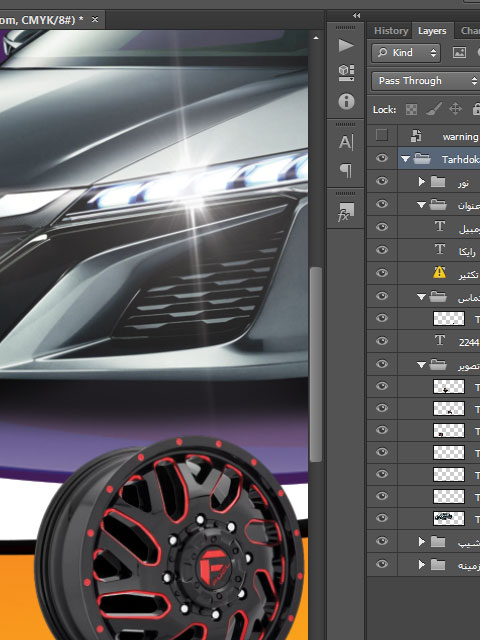Select the رایکا layer name

(x=467, y=252)
